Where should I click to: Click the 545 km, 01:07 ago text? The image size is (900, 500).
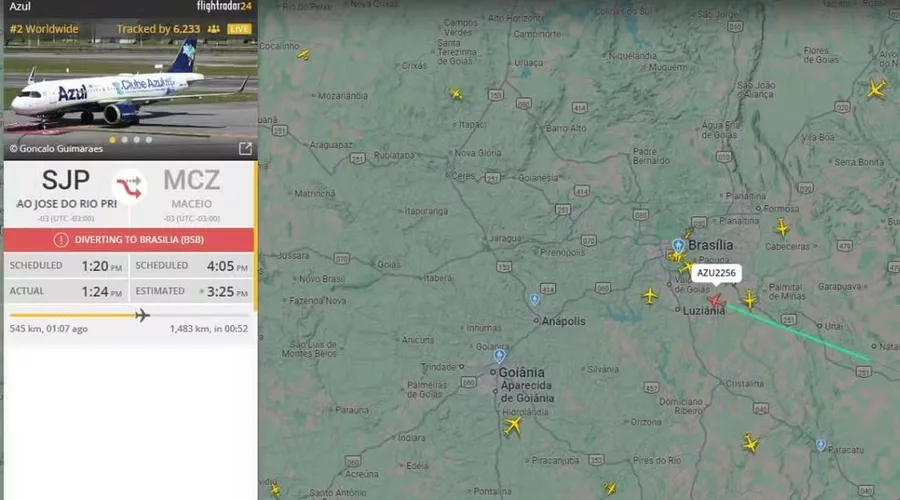point(49,329)
